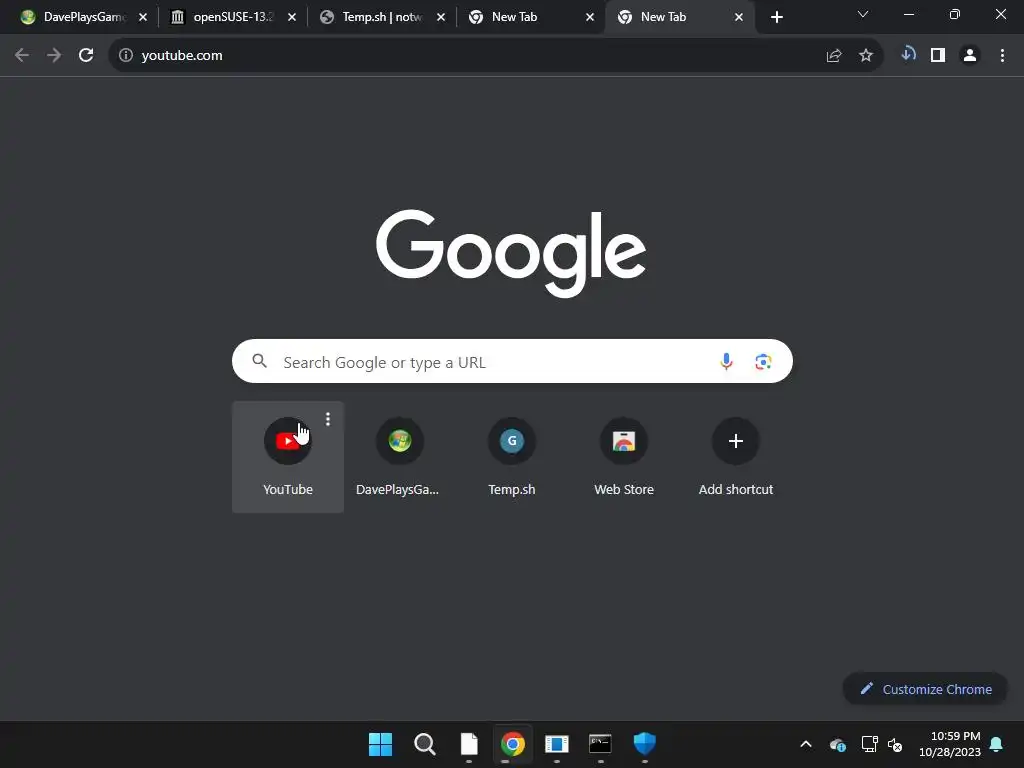This screenshot has width=1024, height=768.
Task: Open the Windows Start menu
Action: (380, 744)
